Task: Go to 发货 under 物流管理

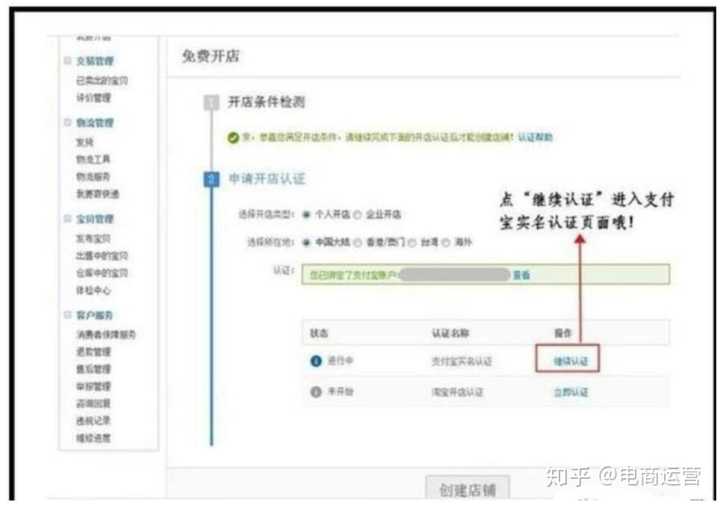Action: tap(85, 142)
